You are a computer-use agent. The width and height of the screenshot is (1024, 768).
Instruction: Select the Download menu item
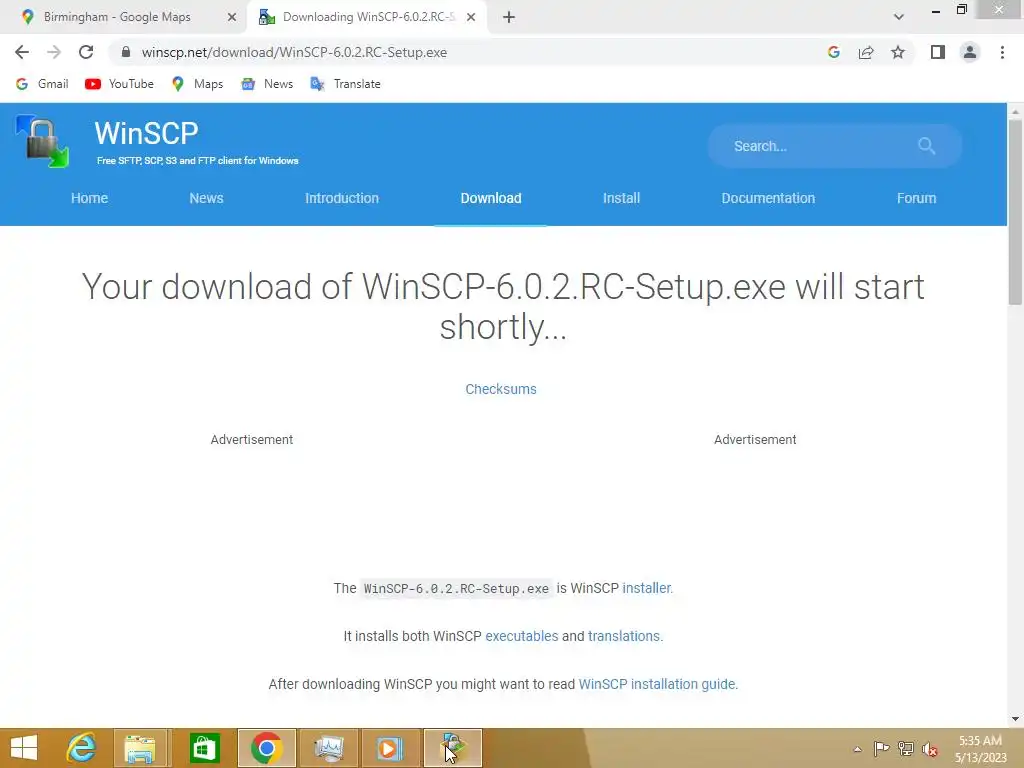pos(490,198)
